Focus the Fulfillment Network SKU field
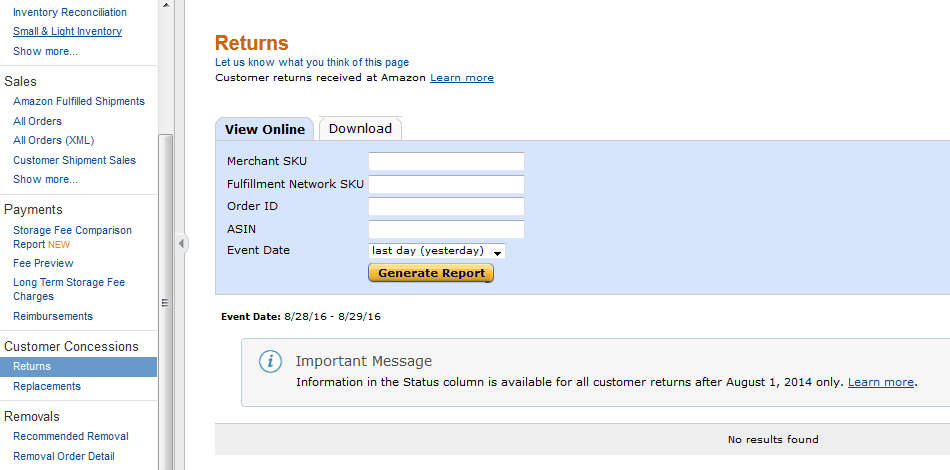Screen dimensions: 950x470 point(446,184)
